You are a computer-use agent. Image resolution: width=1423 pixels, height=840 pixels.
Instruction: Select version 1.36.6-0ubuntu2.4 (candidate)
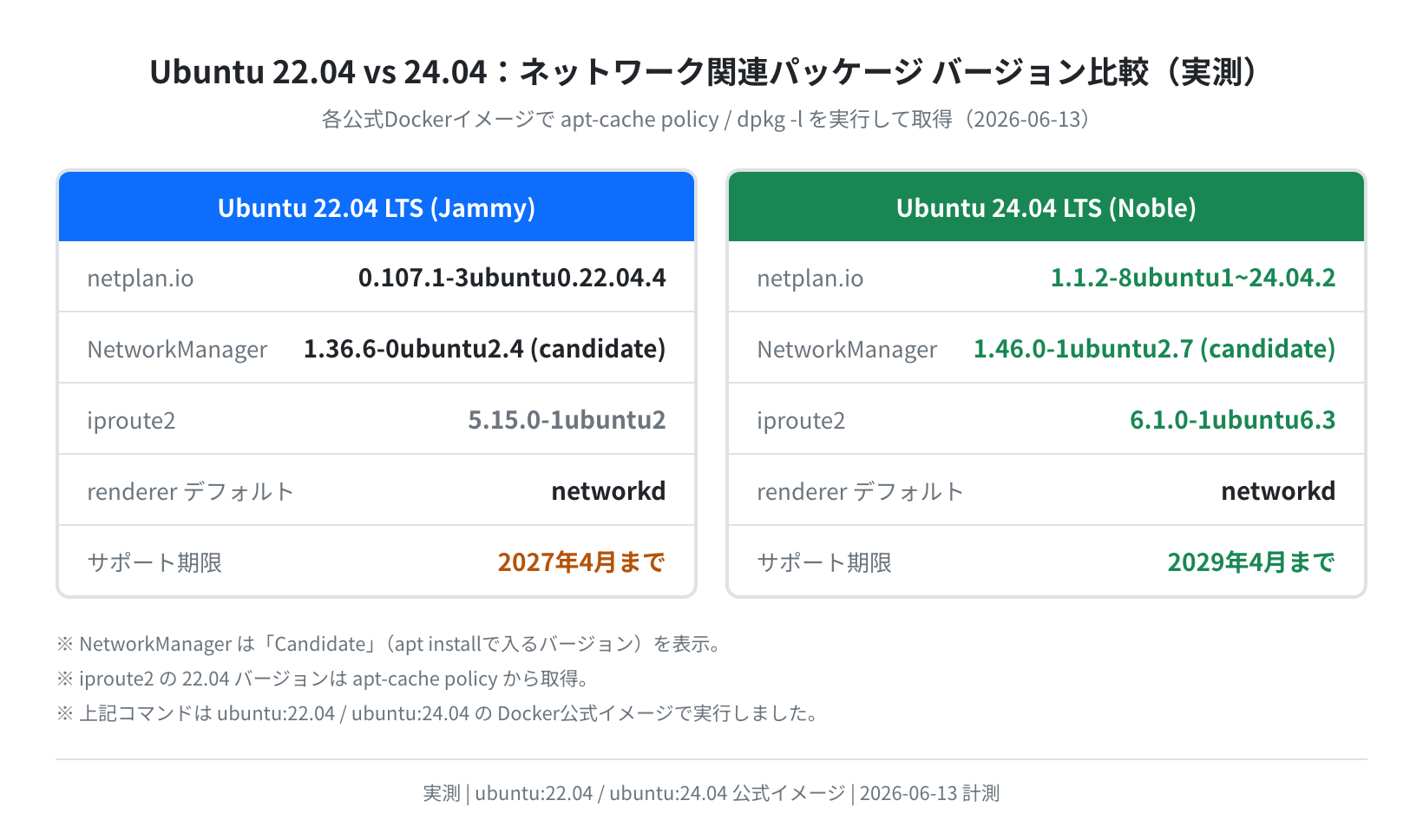coord(484,349)
